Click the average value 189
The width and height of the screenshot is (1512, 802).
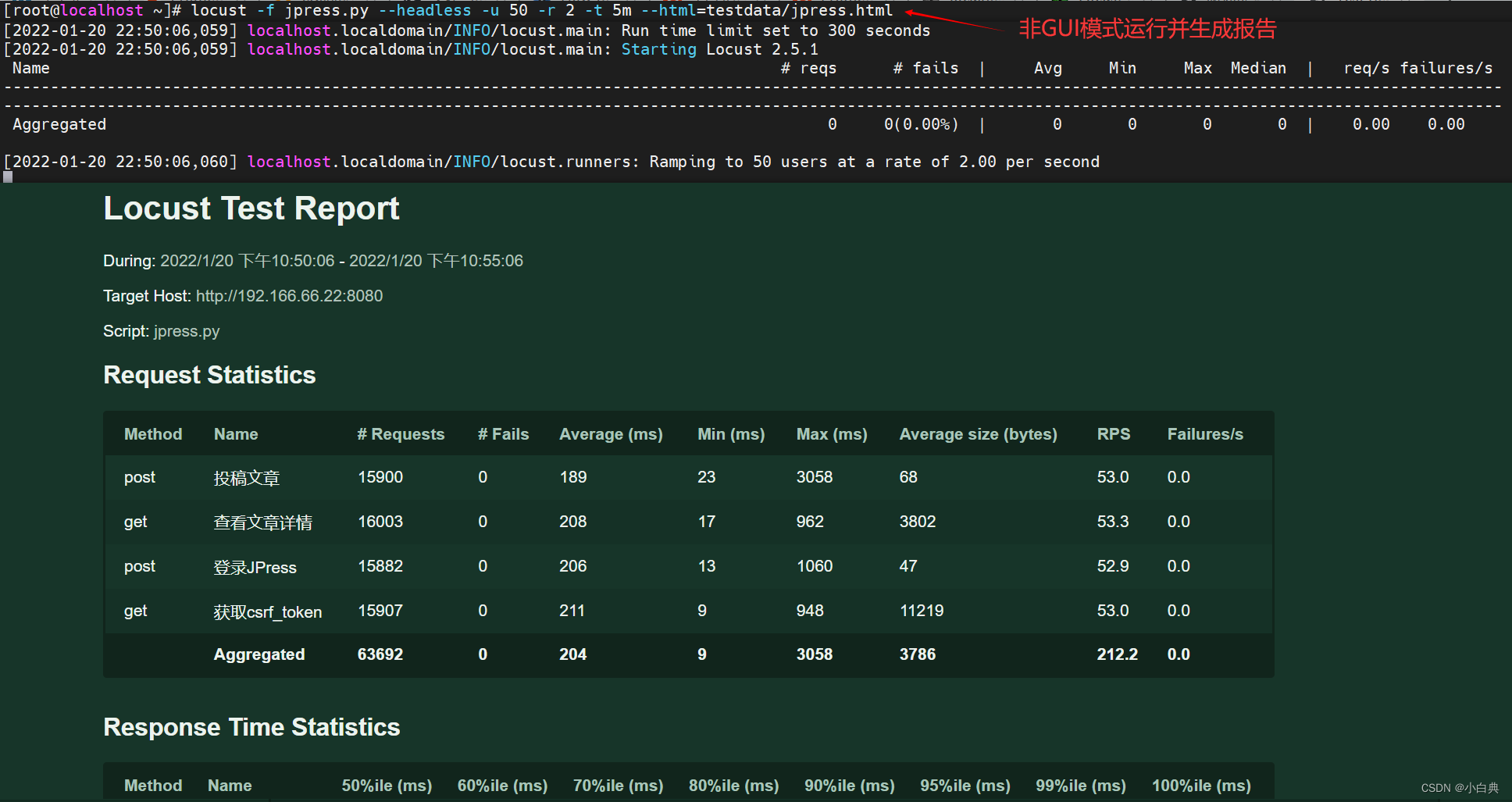tap(573, 477)
